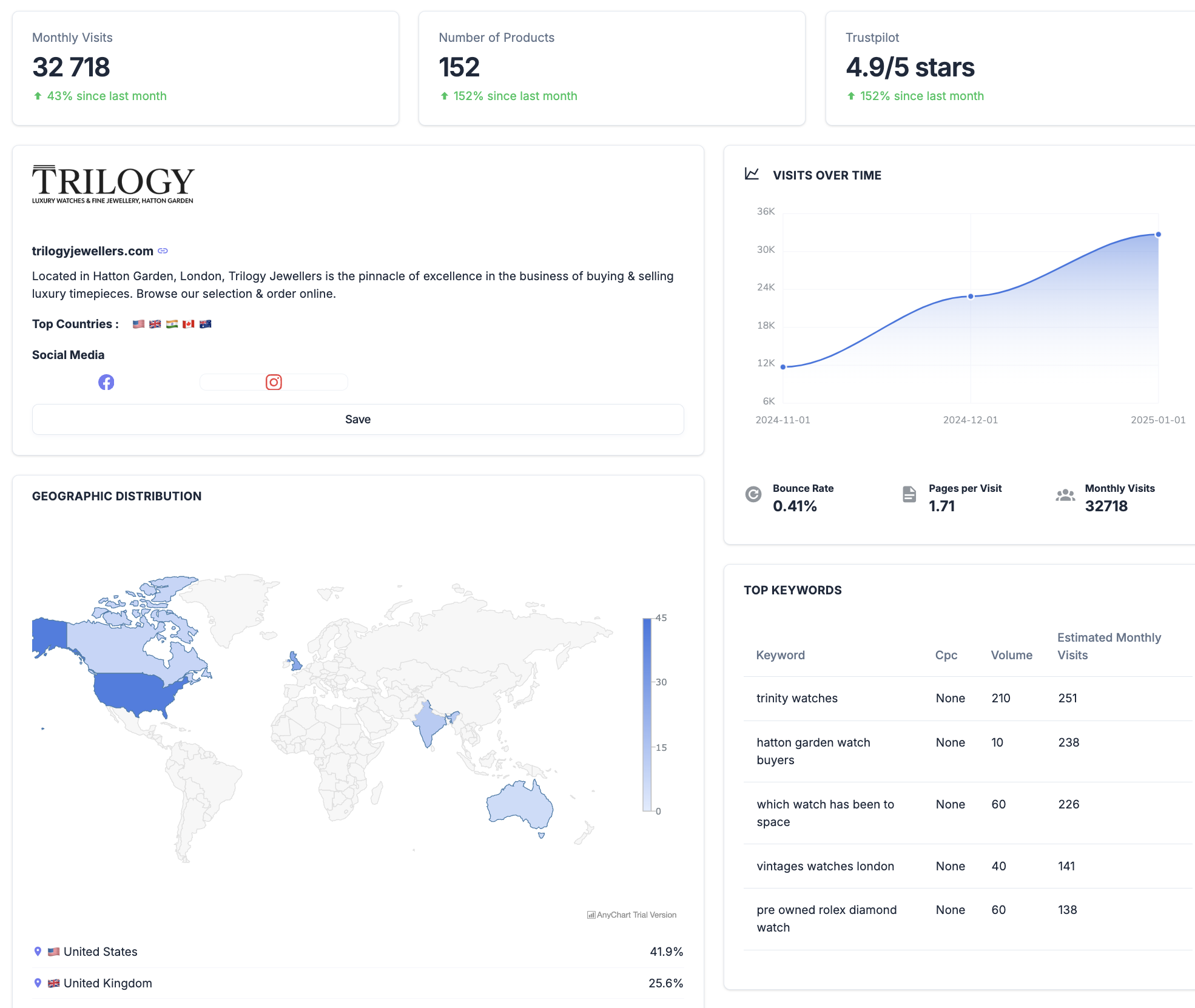This screenshot has height=1008, width=1195.
Task: Click the India flag in Top Countries
Action: [172, 324]
